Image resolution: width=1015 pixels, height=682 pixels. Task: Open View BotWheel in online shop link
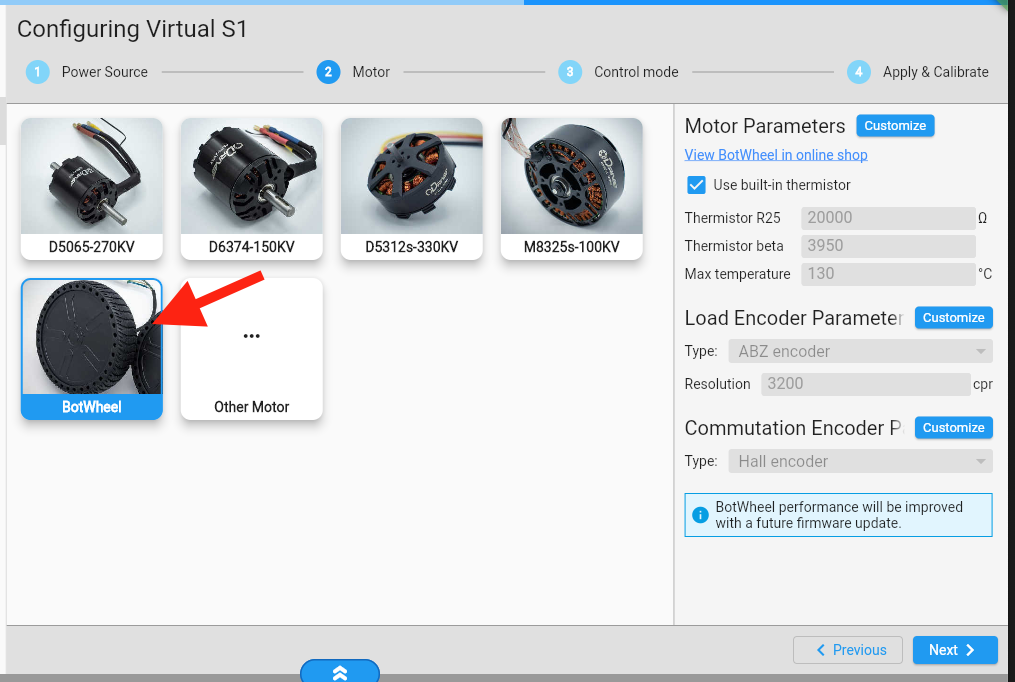pyautogui.click(x=776, y=155)
